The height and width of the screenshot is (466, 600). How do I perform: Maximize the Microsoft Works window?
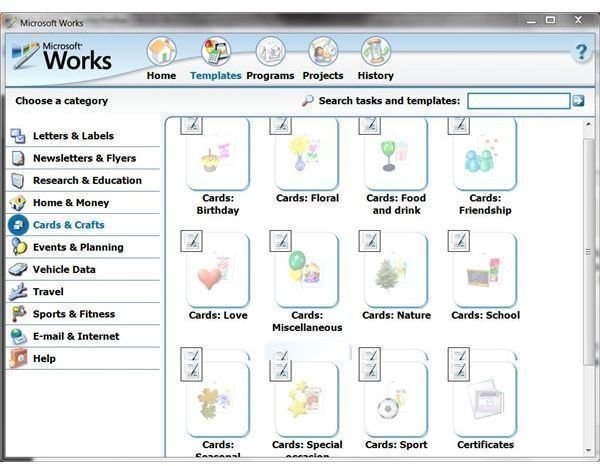(551, 20)
